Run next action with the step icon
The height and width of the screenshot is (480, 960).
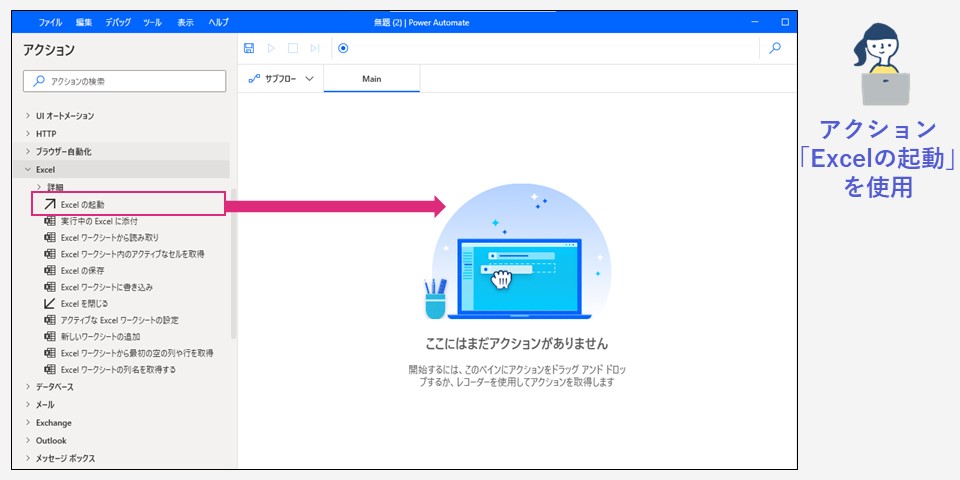click(315, 48)
